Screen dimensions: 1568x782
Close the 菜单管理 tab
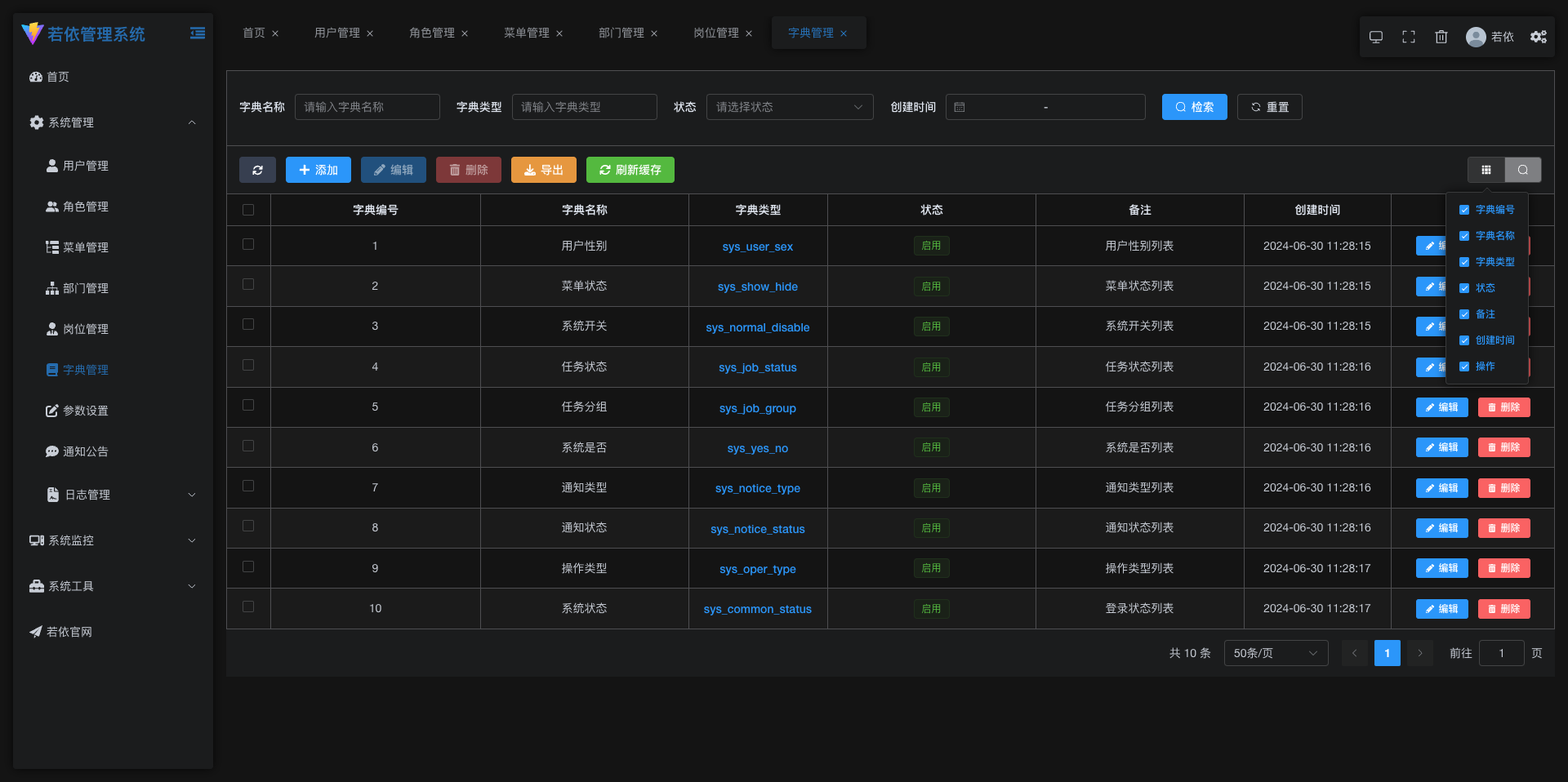point(559,33)
